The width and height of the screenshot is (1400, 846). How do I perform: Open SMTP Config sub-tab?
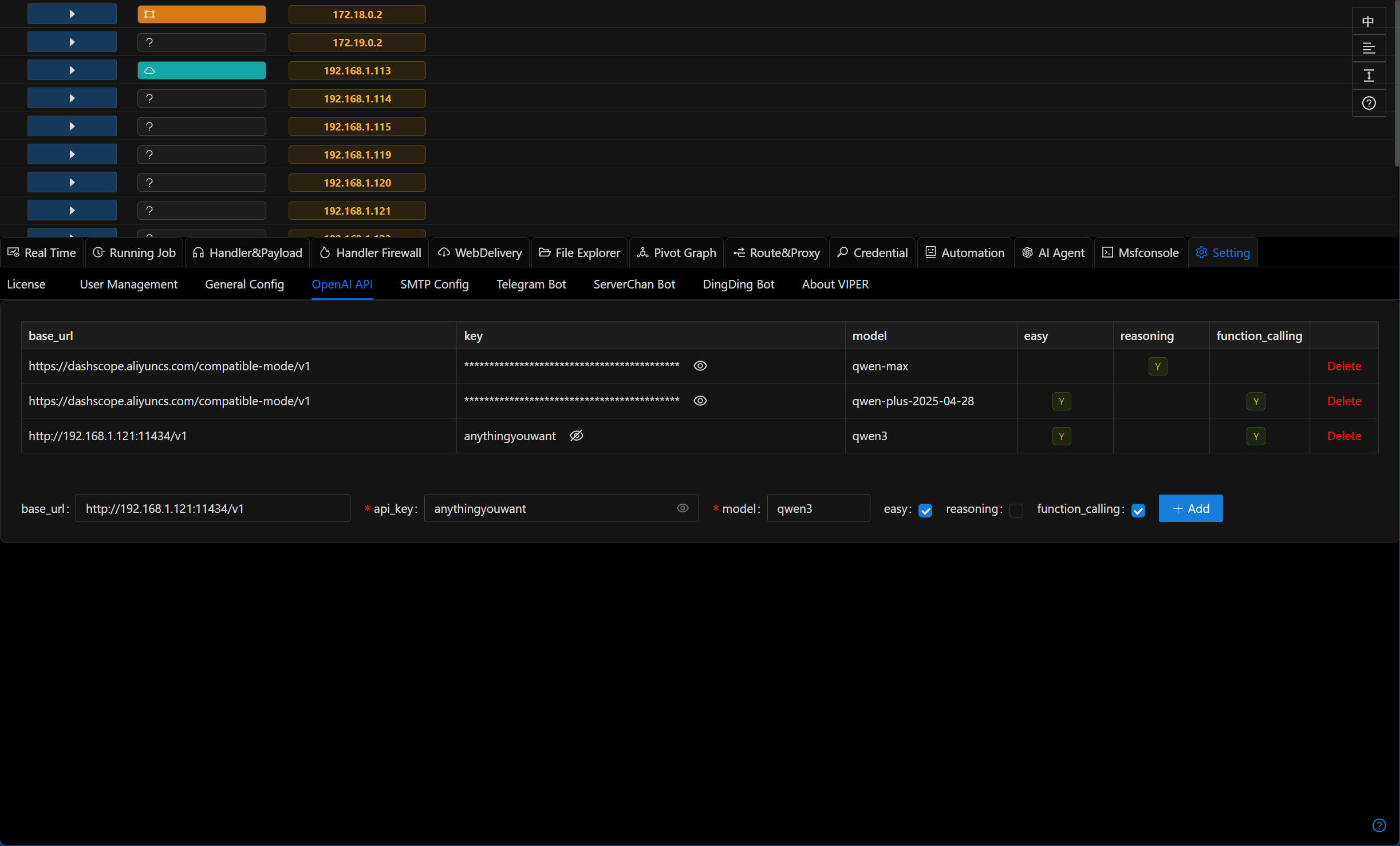pos(435,284)
